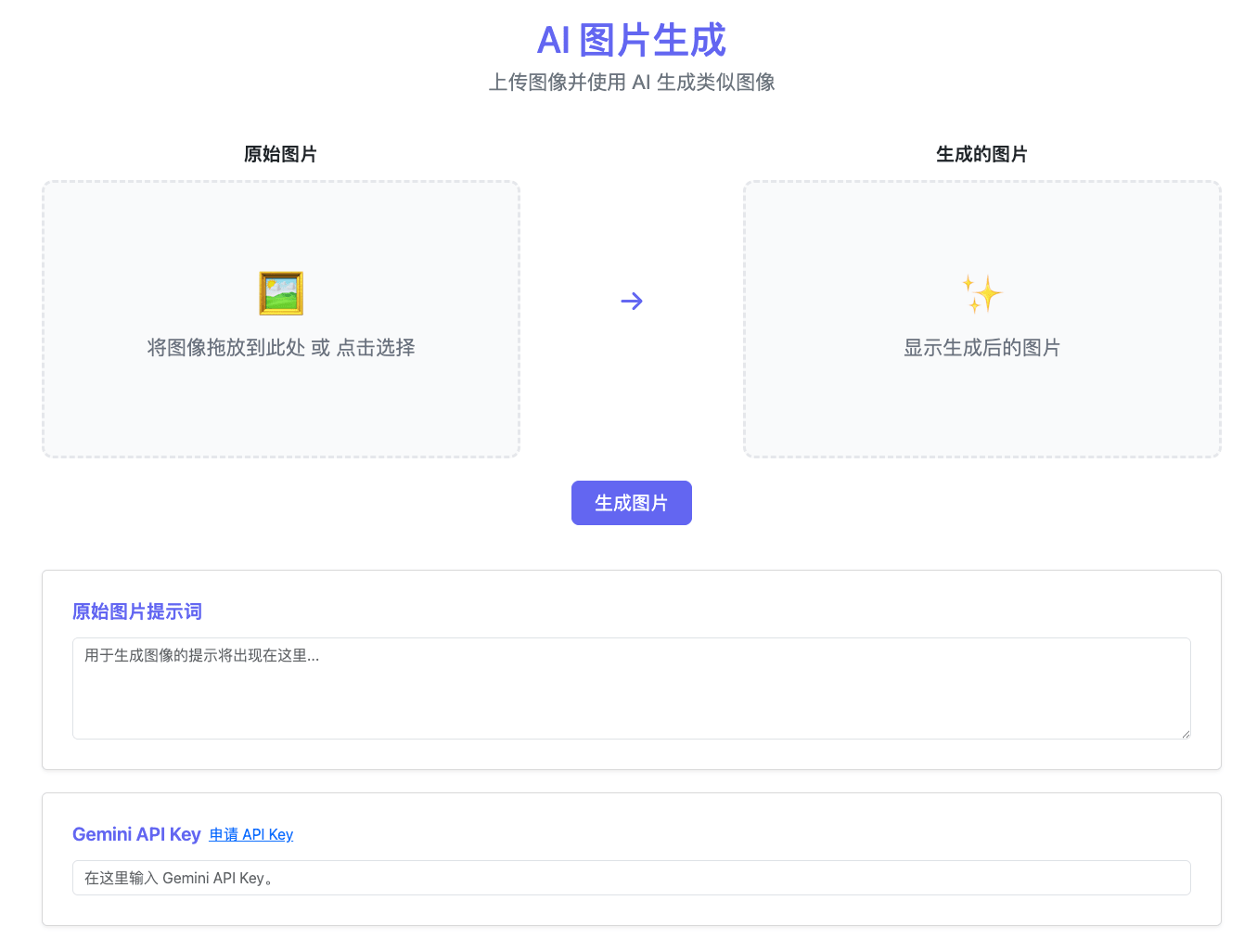The height and width of the screenshot is (952, 1257).
Task: Click the sparkles icon in generated image area
Action: (x=981, y=293)
